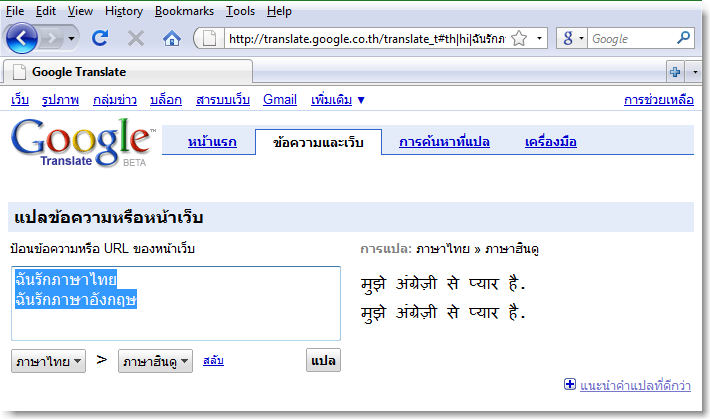The height and width of the screenshot is (419, 710).
Task: Open the ภาษาฮินดู target language dropdown
Action: coord(155,361)
